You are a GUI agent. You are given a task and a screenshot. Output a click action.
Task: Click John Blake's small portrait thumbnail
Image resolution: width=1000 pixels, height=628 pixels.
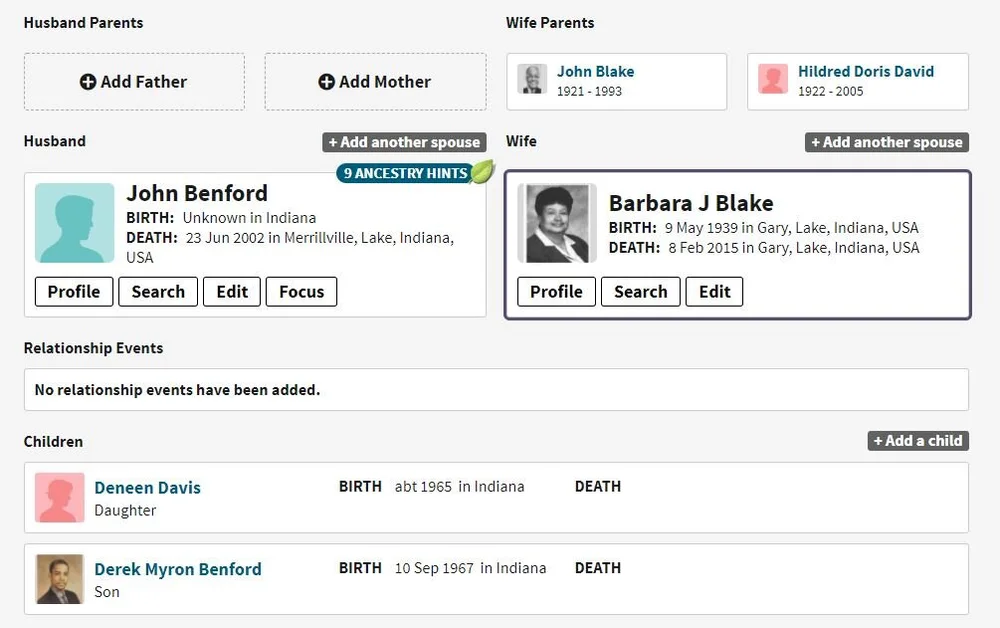tap(533, 79)
